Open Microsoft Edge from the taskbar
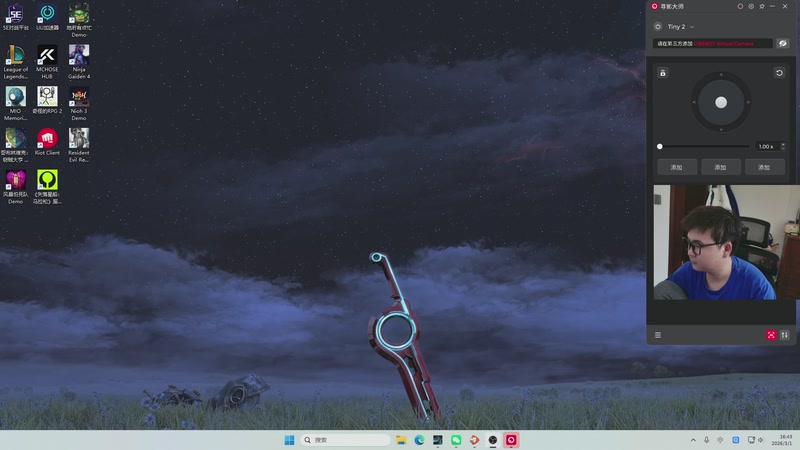 419,440
